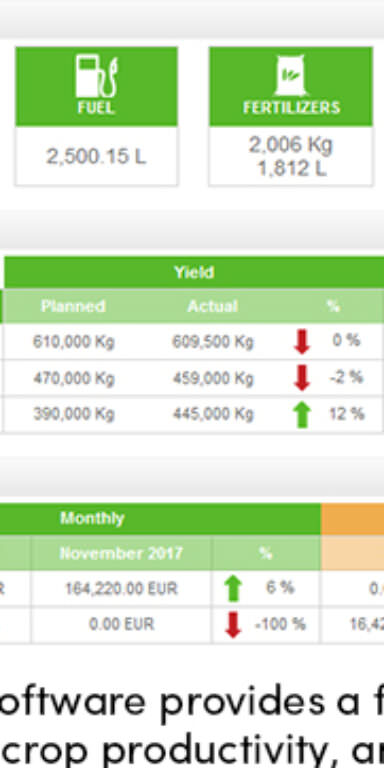The height and width of the screenshot is (768, 384).
Task: Click the Yield table header
Action: 194,272
